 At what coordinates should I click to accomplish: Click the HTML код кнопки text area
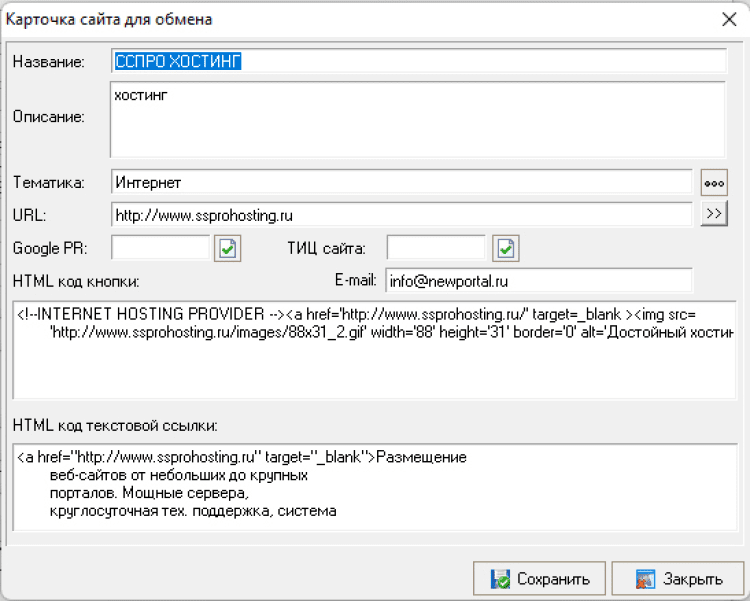pyautogui.click(x=375, y=350)
